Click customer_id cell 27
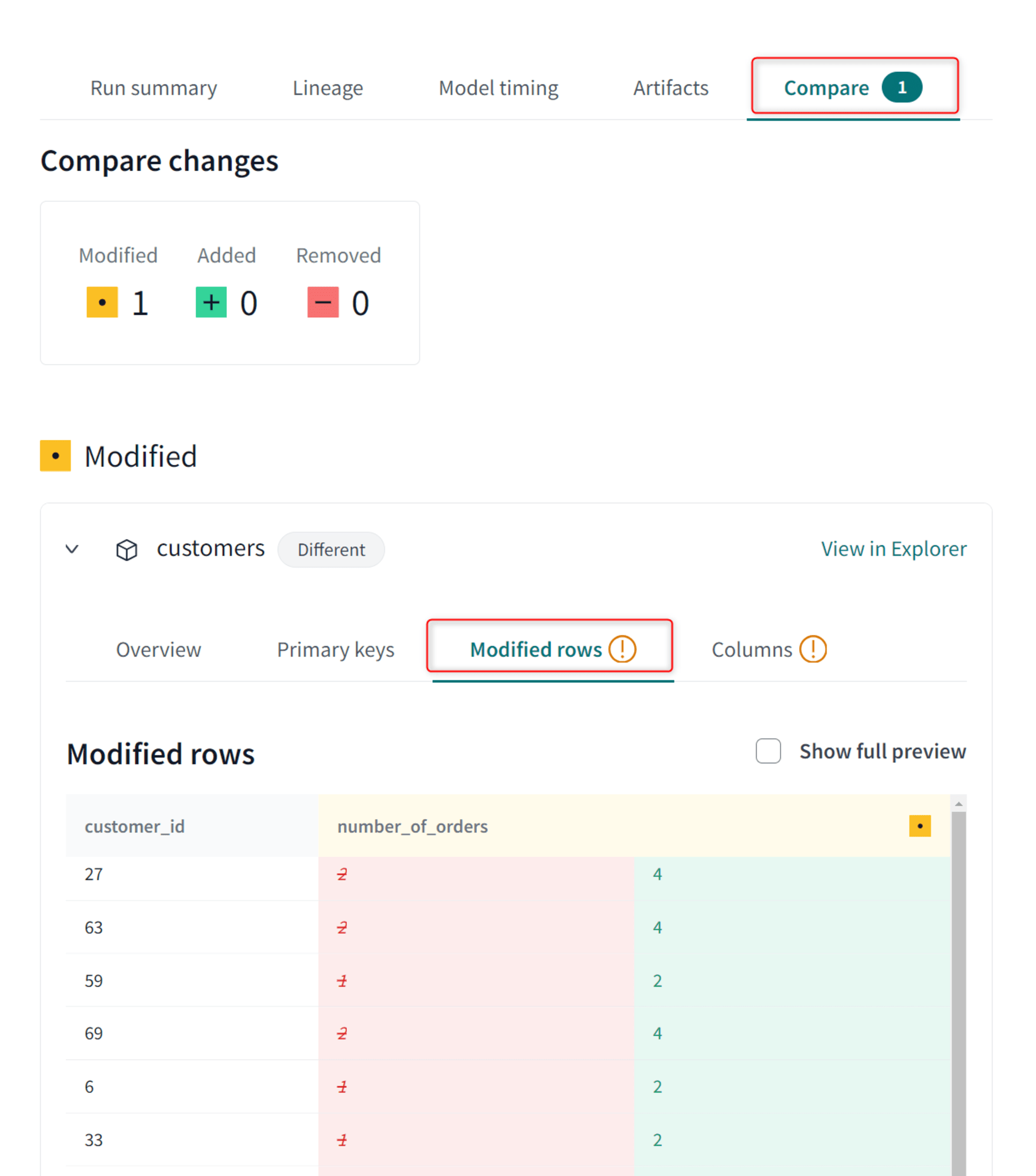The height and width of the screenshot is (1176, 1036). 192,874
